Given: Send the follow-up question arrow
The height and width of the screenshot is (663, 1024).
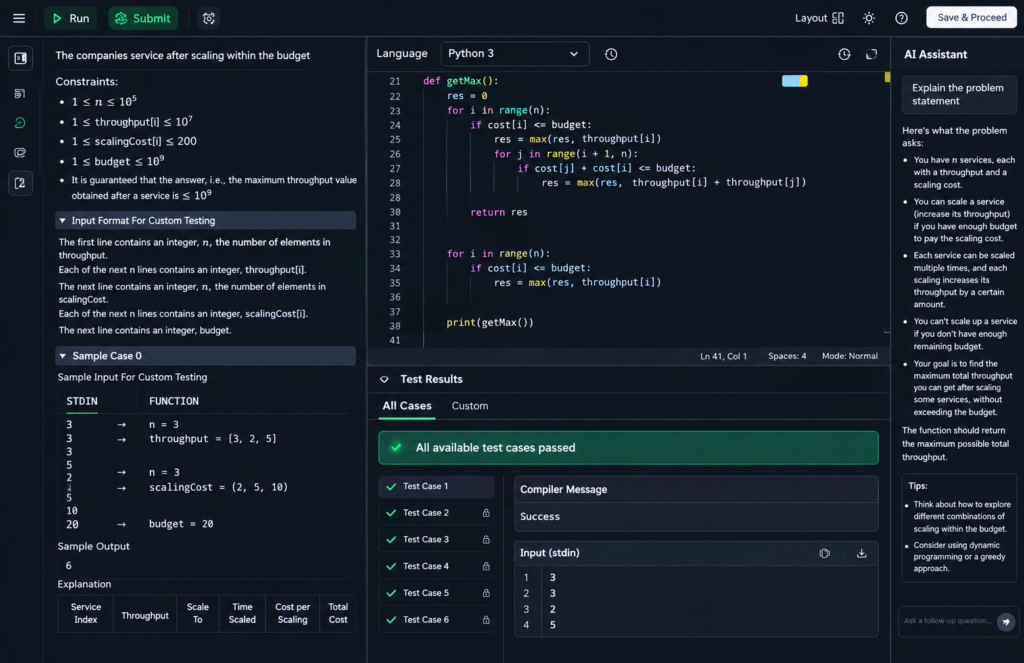Looking at the screenshot, I should (x=1006, y=621).
